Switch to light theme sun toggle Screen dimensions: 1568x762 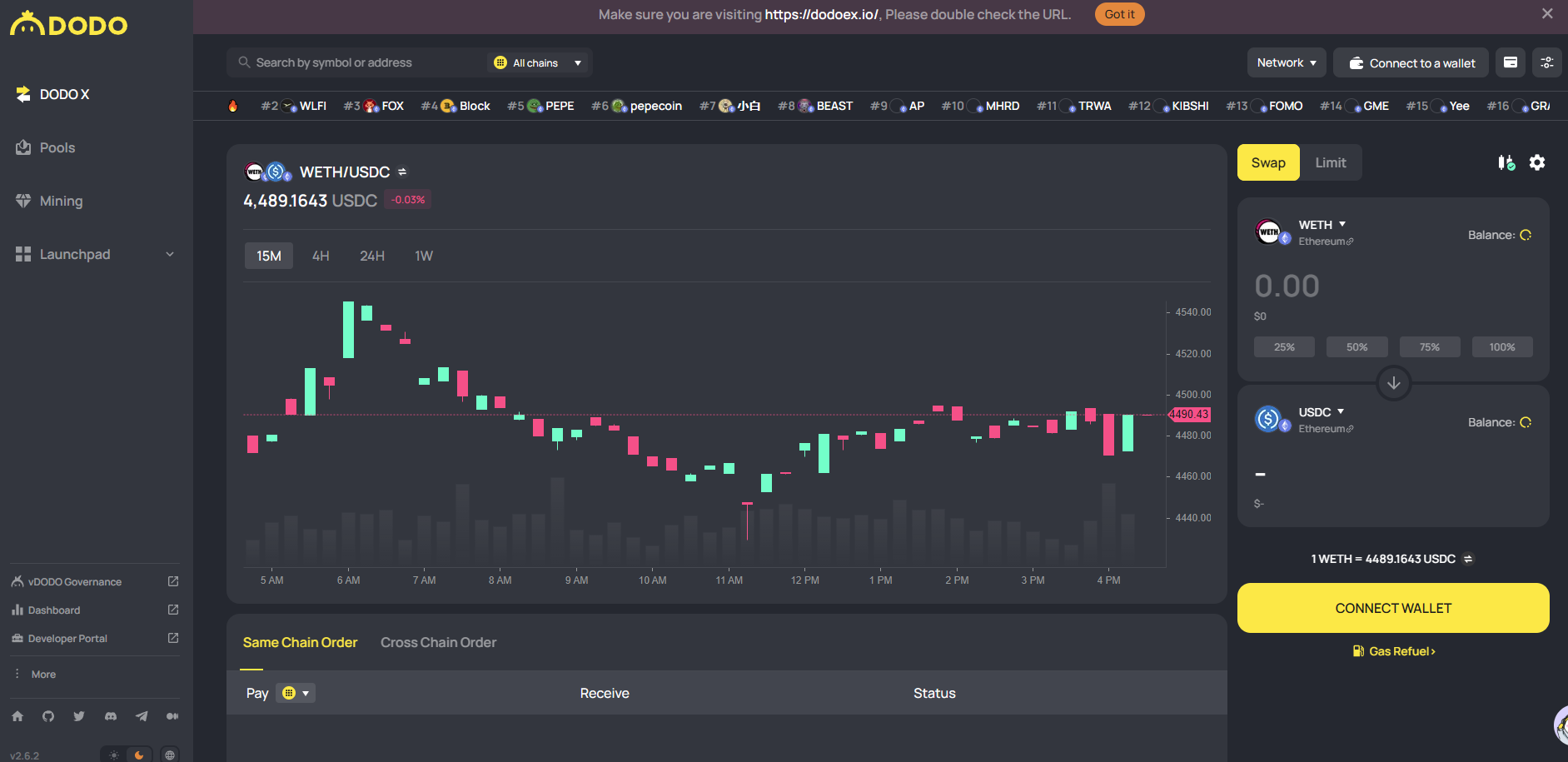(114, 755)
